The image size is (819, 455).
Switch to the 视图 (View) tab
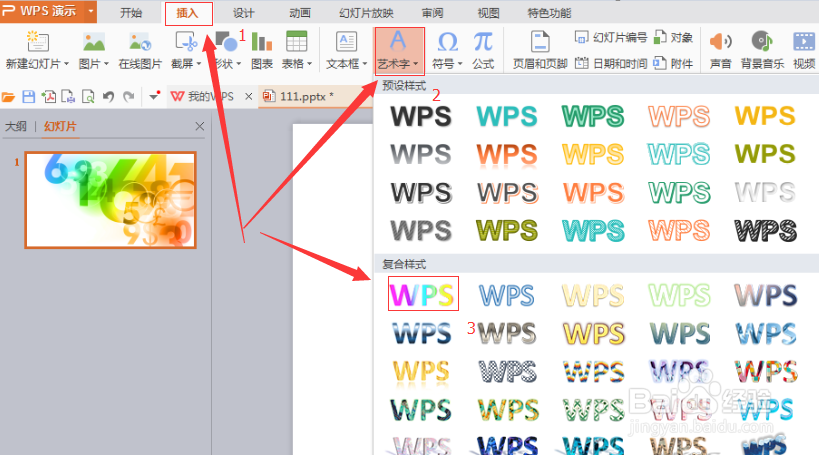click(x=489, y=13)
